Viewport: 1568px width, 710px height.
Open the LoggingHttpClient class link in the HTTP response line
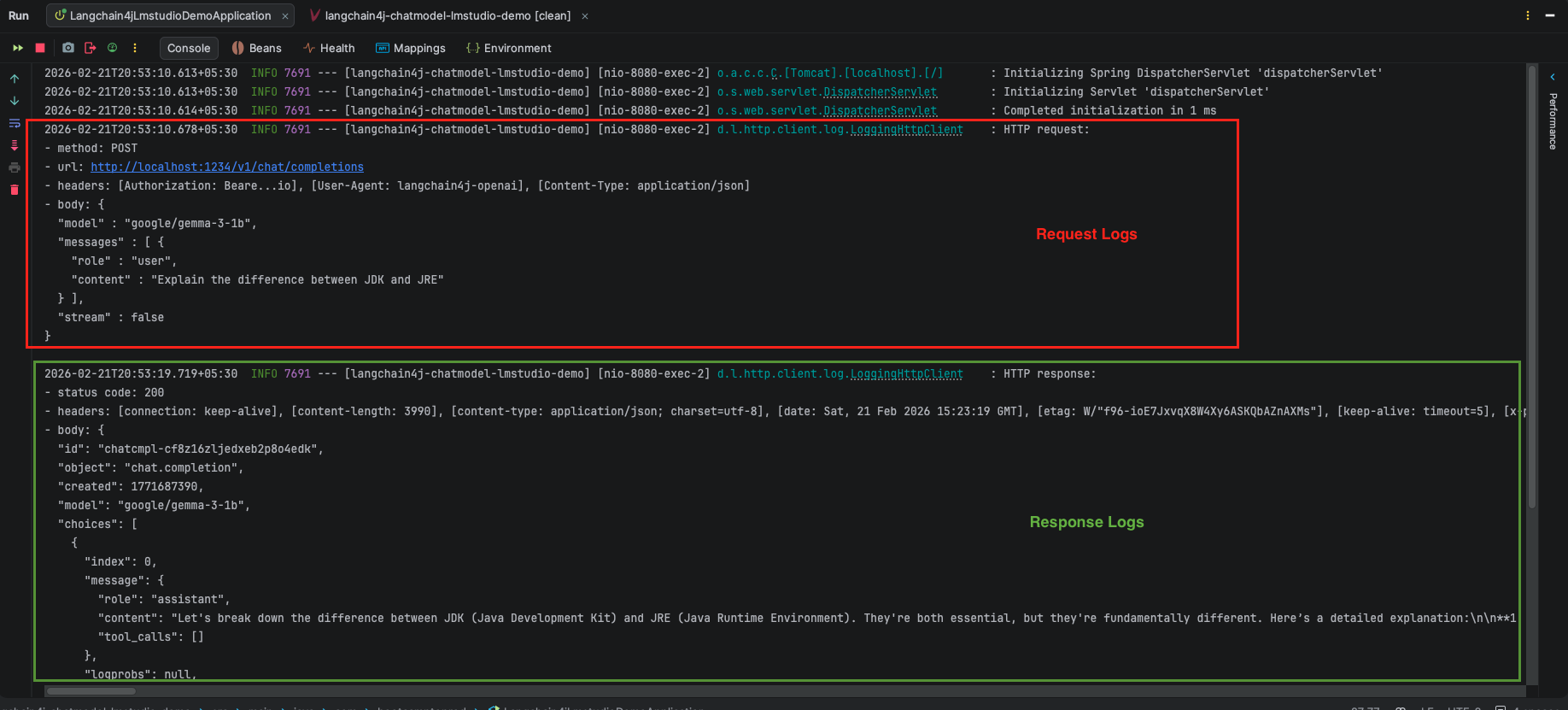pyautogui.click(x=907, y=373)
